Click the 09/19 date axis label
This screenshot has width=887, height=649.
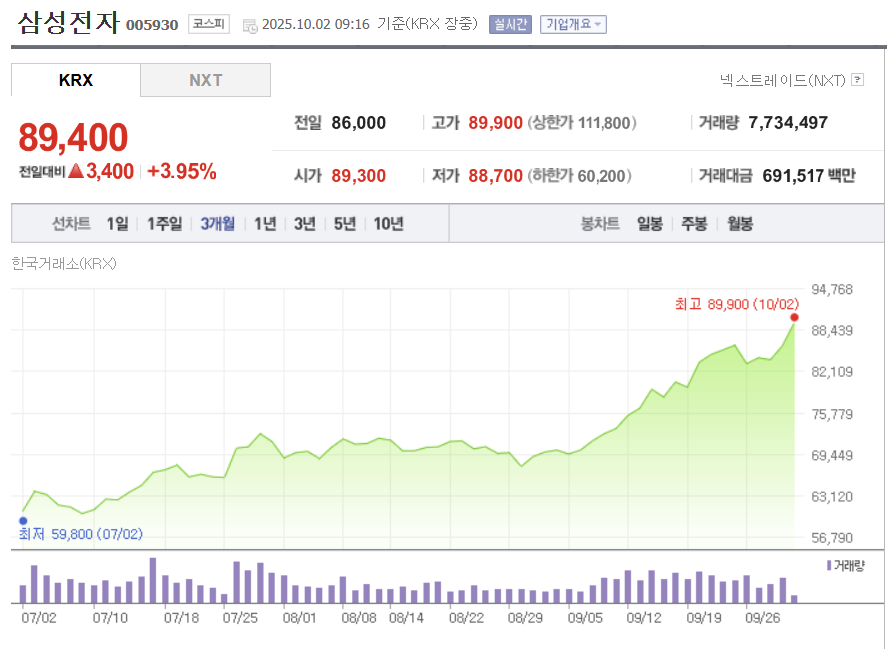coord(704,618)
